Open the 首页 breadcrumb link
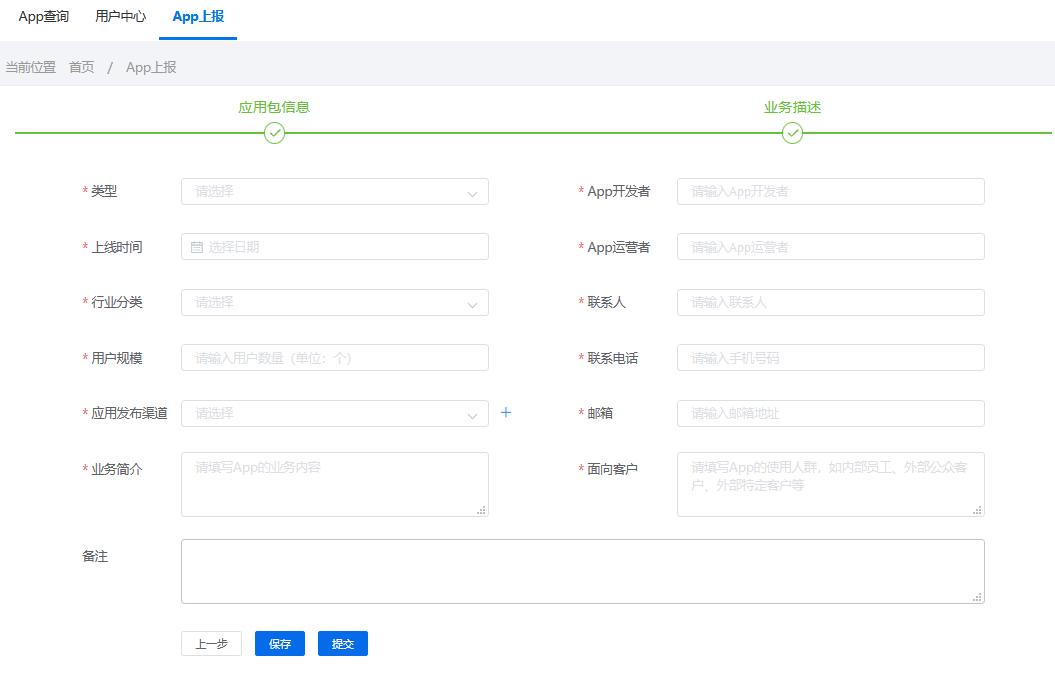This screenshot has height=673, width=1055. pos(80,67)
